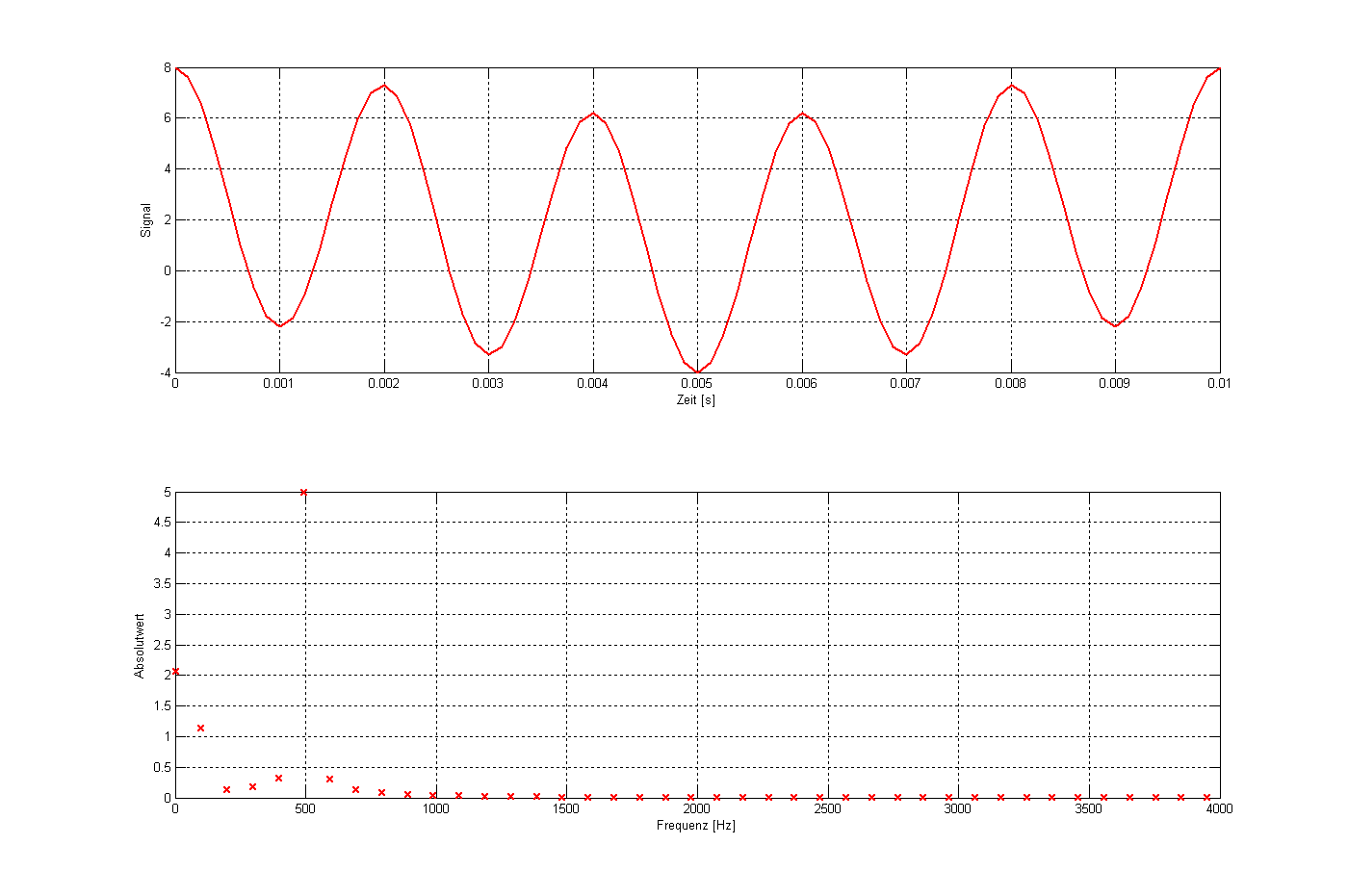
Task: Click the "Frequenz [Hz]" axis label
Action: click(695, 826)
